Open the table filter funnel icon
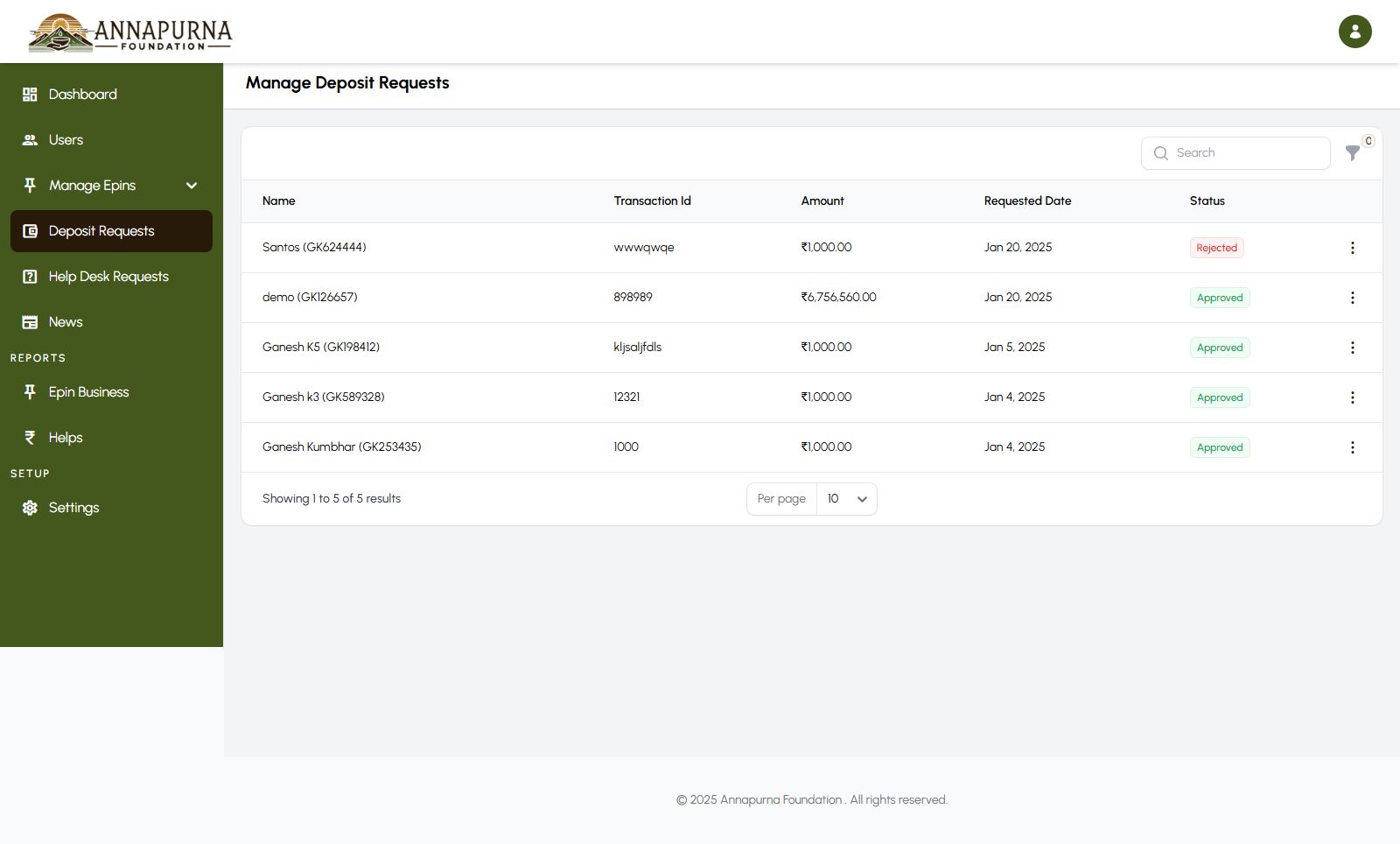 point(1353,153)
